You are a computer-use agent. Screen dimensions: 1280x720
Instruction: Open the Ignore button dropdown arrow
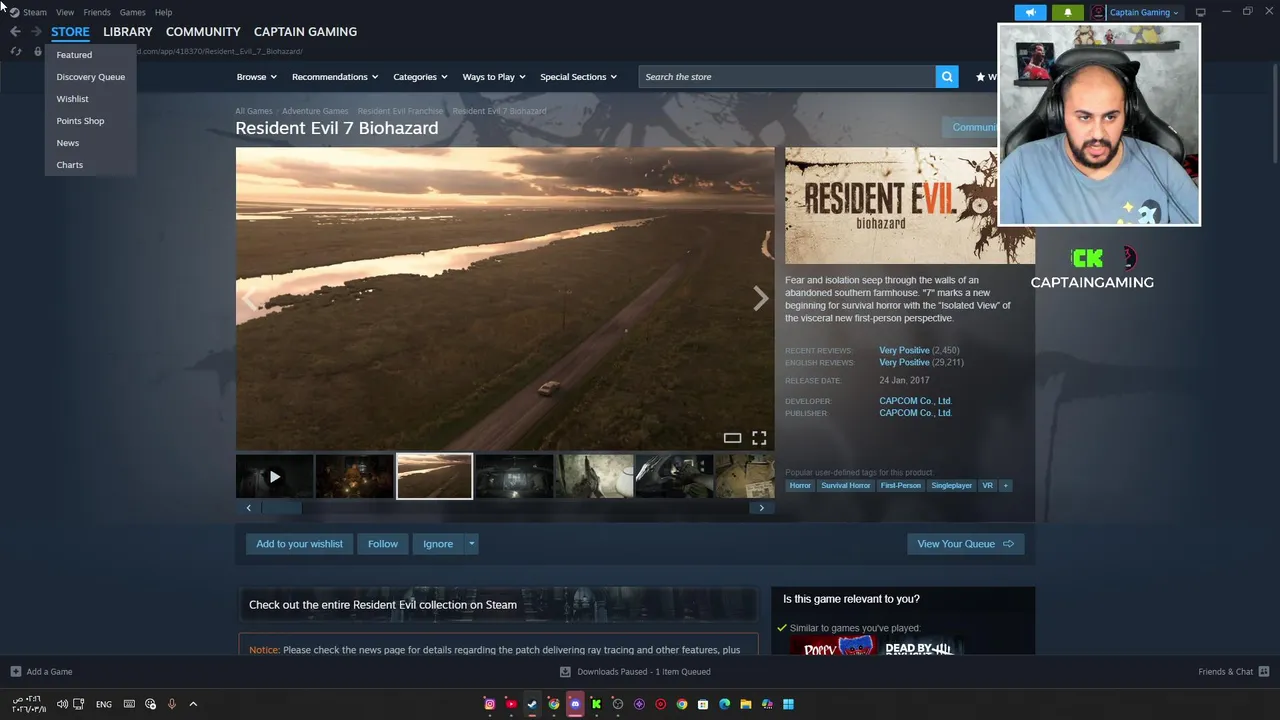click(x=471, y=544)
